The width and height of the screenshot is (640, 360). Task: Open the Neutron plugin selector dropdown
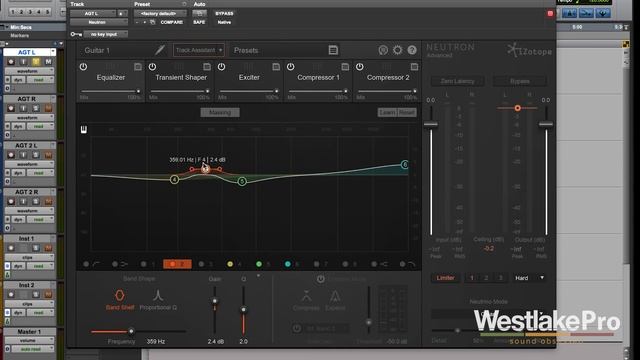click(x=99, y=22)
